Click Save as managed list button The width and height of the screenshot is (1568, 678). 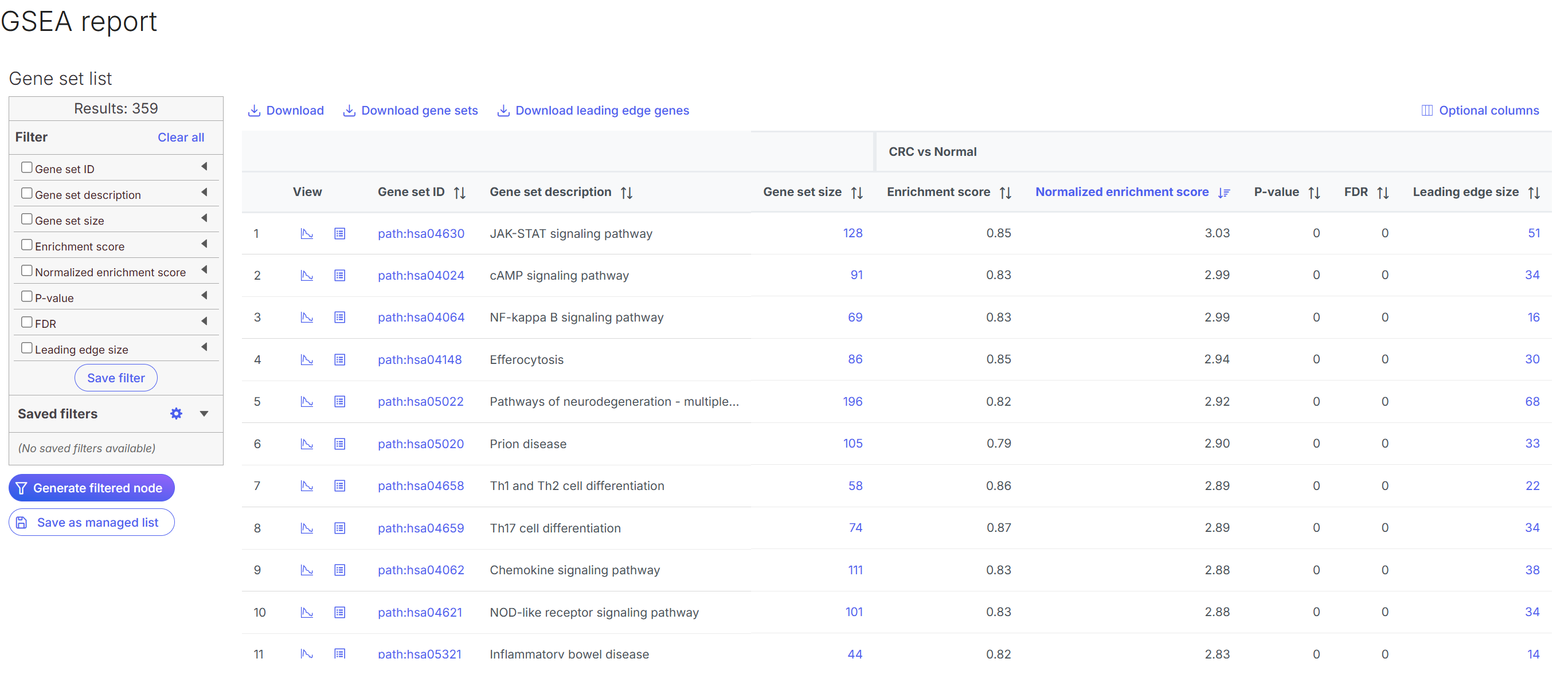coord(91,523)
